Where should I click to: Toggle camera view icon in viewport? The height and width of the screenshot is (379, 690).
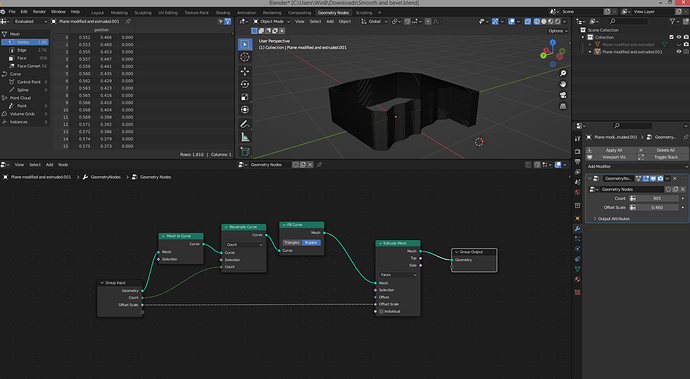[563, 95]
